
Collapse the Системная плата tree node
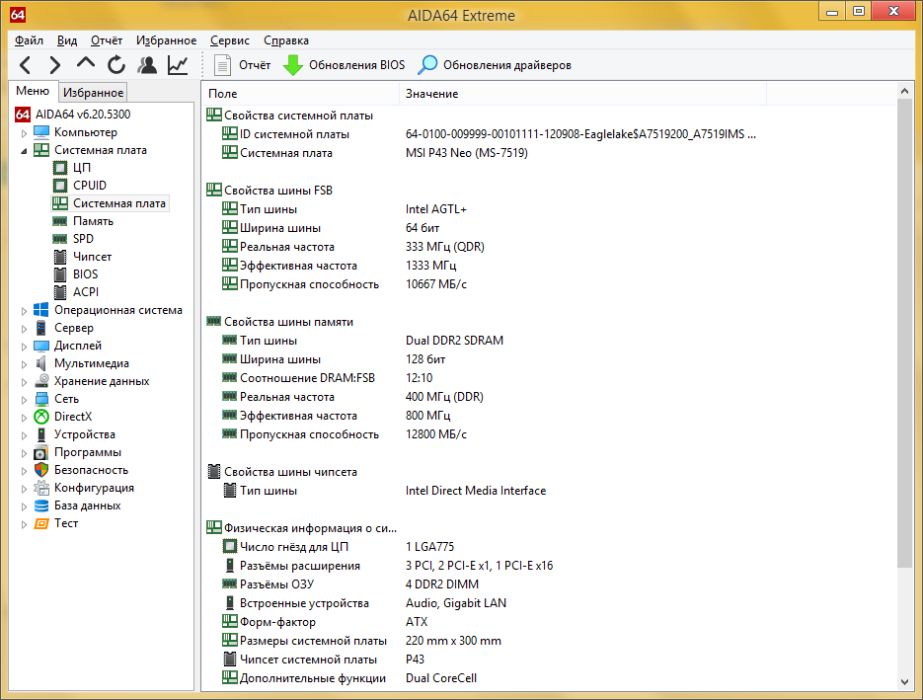[x=24, y=151]
